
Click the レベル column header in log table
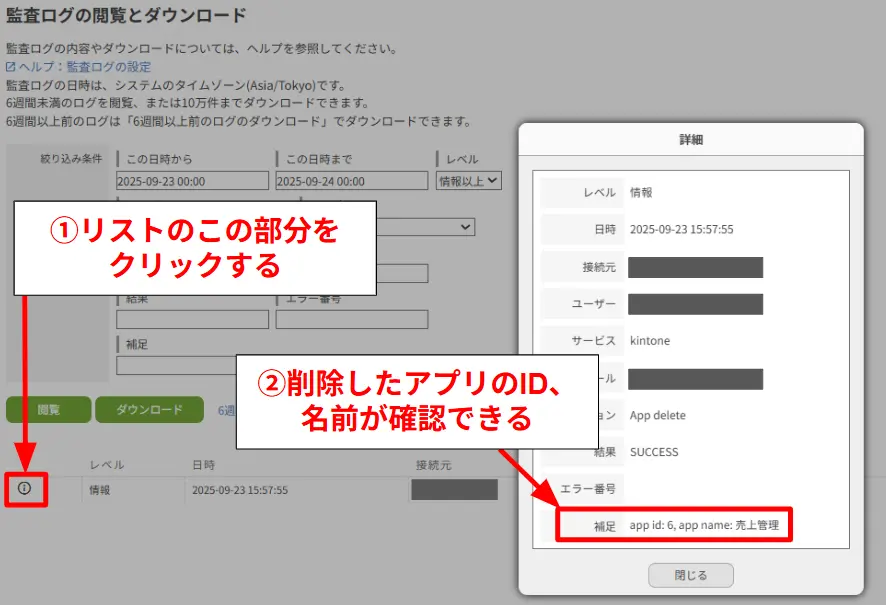pyautogui.click(x=107, y=465)
